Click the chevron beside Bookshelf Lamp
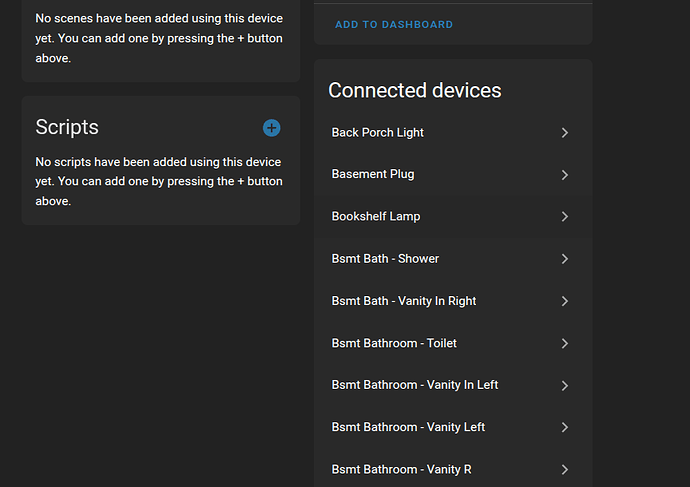690x487 pixels. [x=565, y=216]
